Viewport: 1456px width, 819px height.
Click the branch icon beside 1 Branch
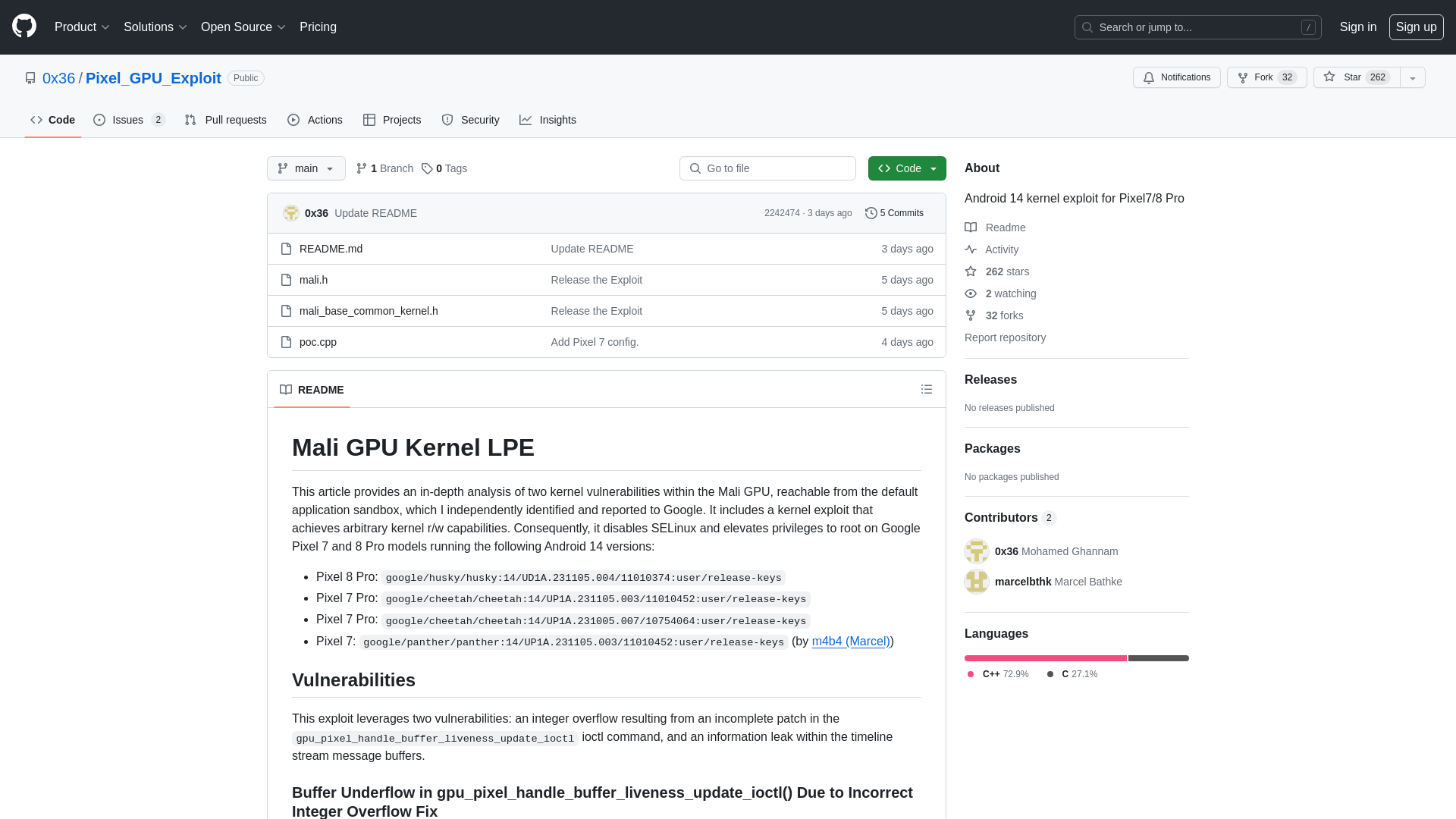click(x=362, y=168)
